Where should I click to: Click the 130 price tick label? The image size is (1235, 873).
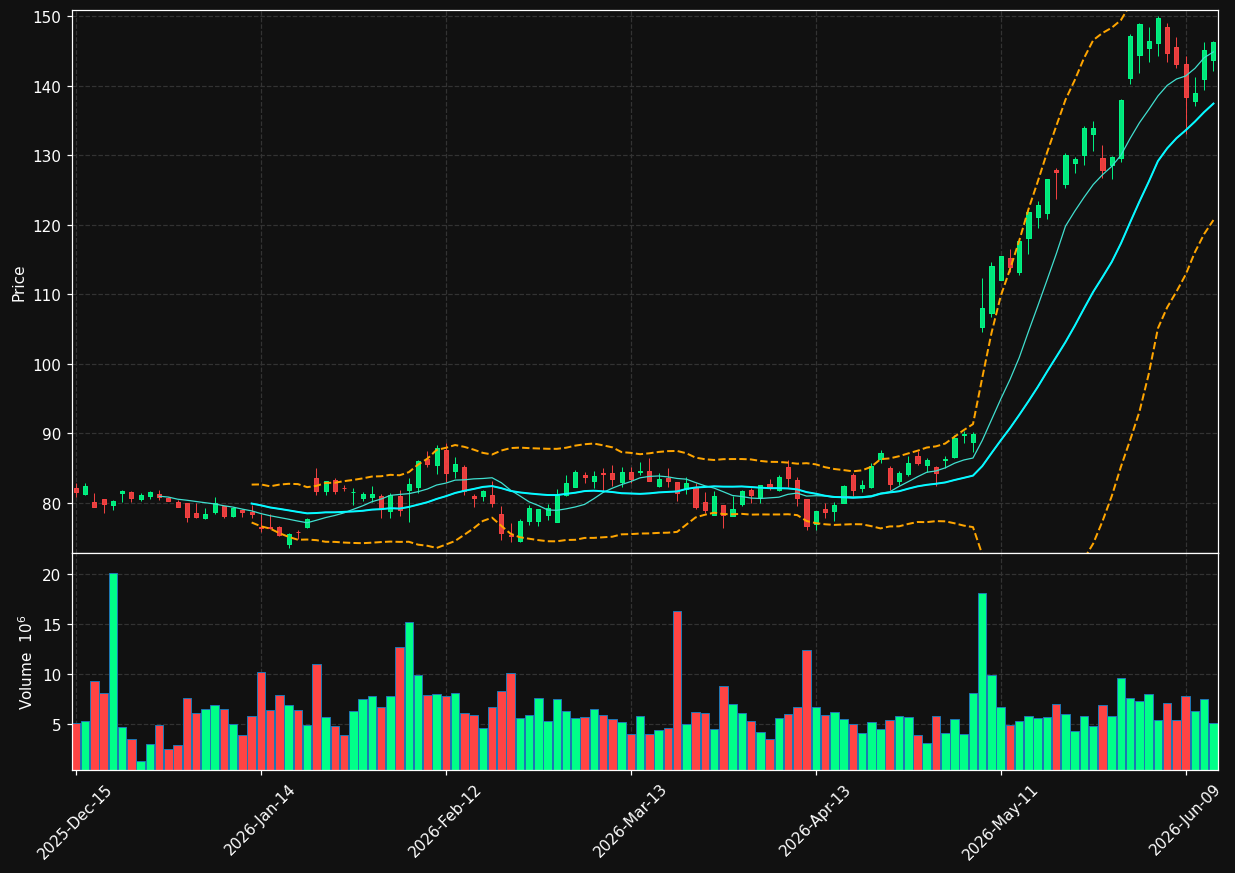click(49, 156)
